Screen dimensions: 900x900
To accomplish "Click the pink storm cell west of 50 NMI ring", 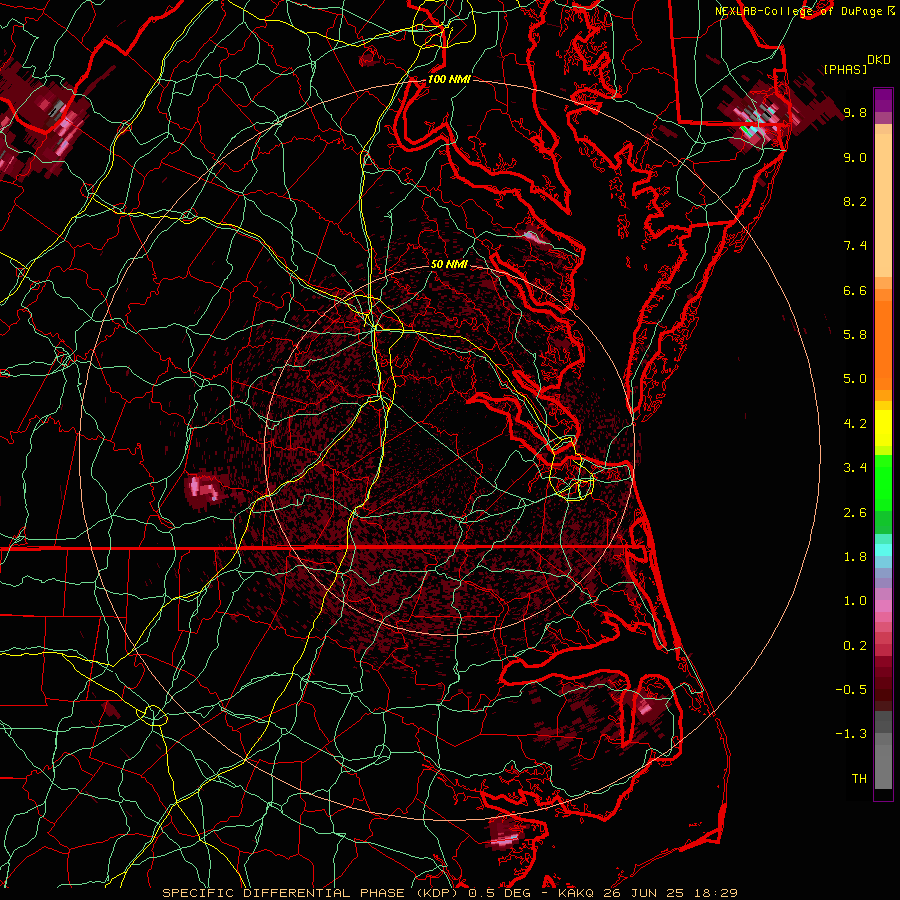I will (203, 488).
